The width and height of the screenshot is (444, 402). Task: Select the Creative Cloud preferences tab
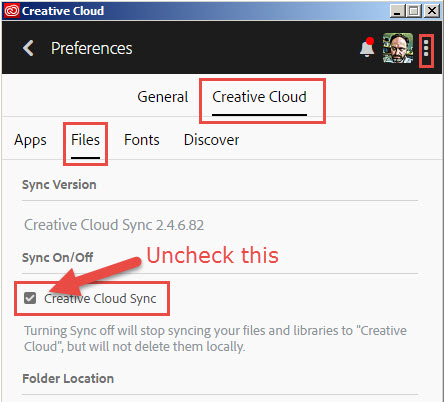(259, 97)
